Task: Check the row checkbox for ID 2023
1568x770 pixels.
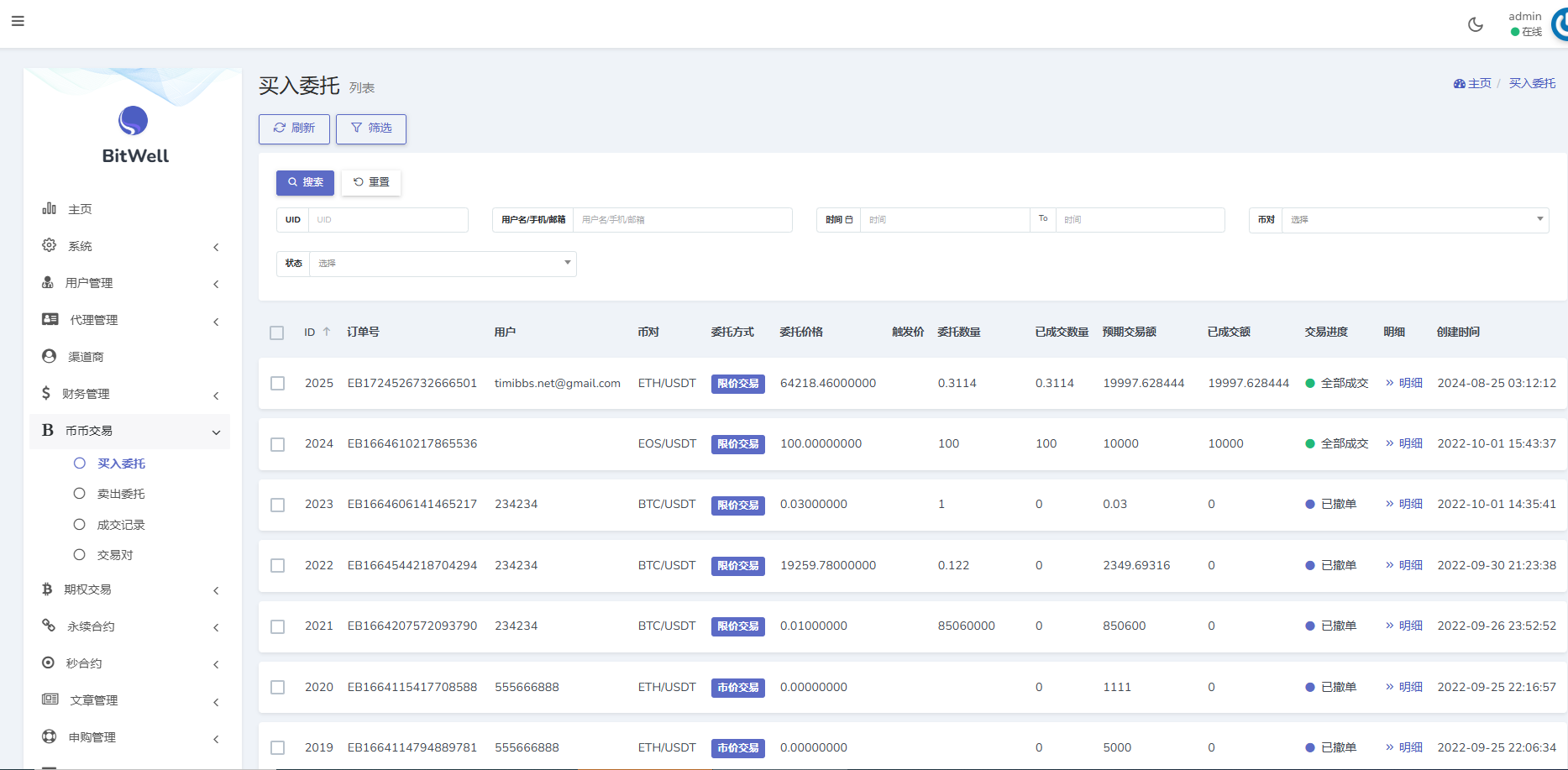Action: [x=278, y=505]
